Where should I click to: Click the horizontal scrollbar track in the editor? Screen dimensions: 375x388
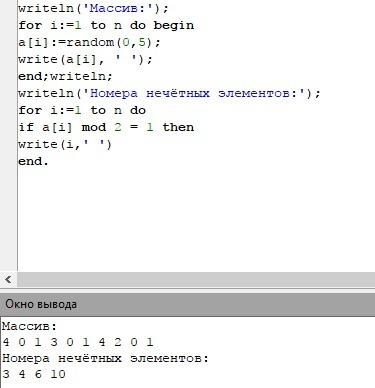(196, 279)
